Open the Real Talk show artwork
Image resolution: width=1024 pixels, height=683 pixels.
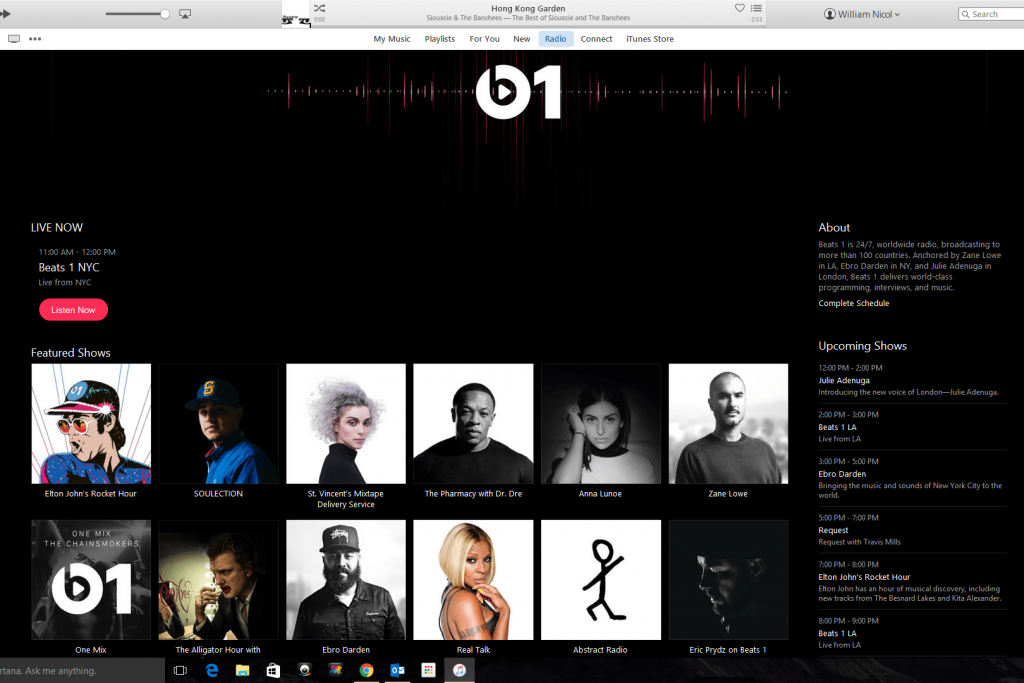pos(473,580)
